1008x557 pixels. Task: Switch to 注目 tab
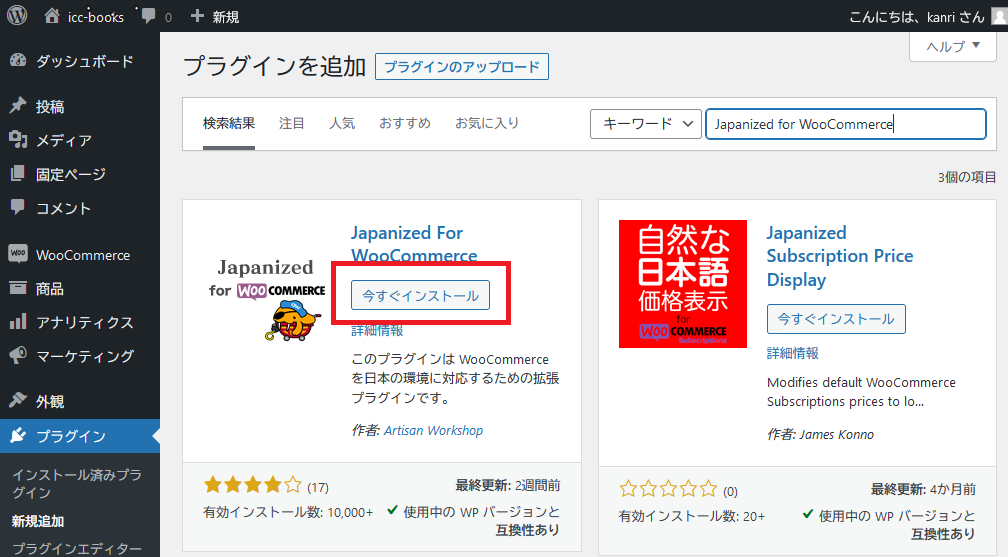click(x=292, y=123)
